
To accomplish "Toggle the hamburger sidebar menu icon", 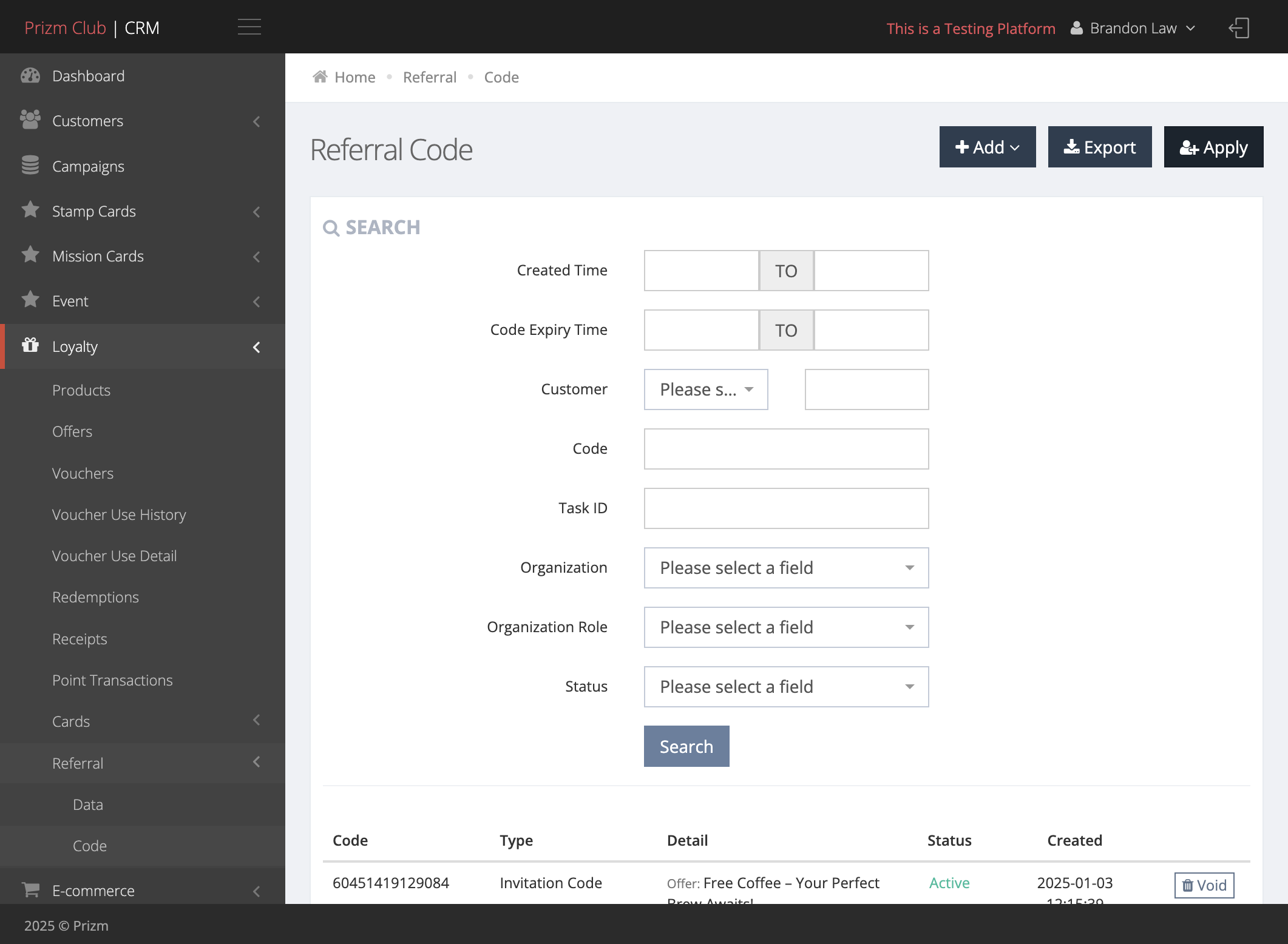I will [249, 27].
